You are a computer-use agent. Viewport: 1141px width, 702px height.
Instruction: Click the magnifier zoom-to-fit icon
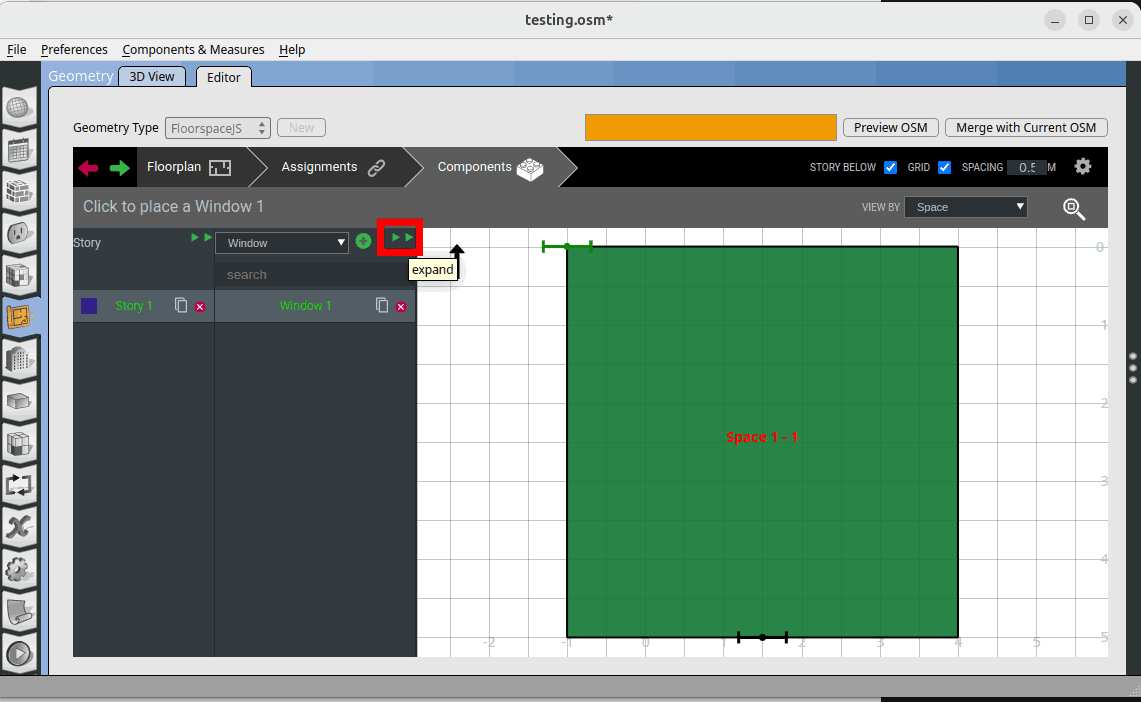pyautogui.click(x=1074, y=208)
